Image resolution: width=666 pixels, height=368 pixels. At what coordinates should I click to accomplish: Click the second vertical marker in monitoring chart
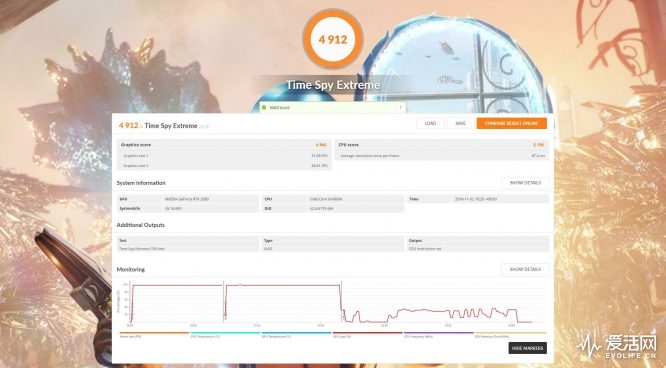tap(224, 302)
